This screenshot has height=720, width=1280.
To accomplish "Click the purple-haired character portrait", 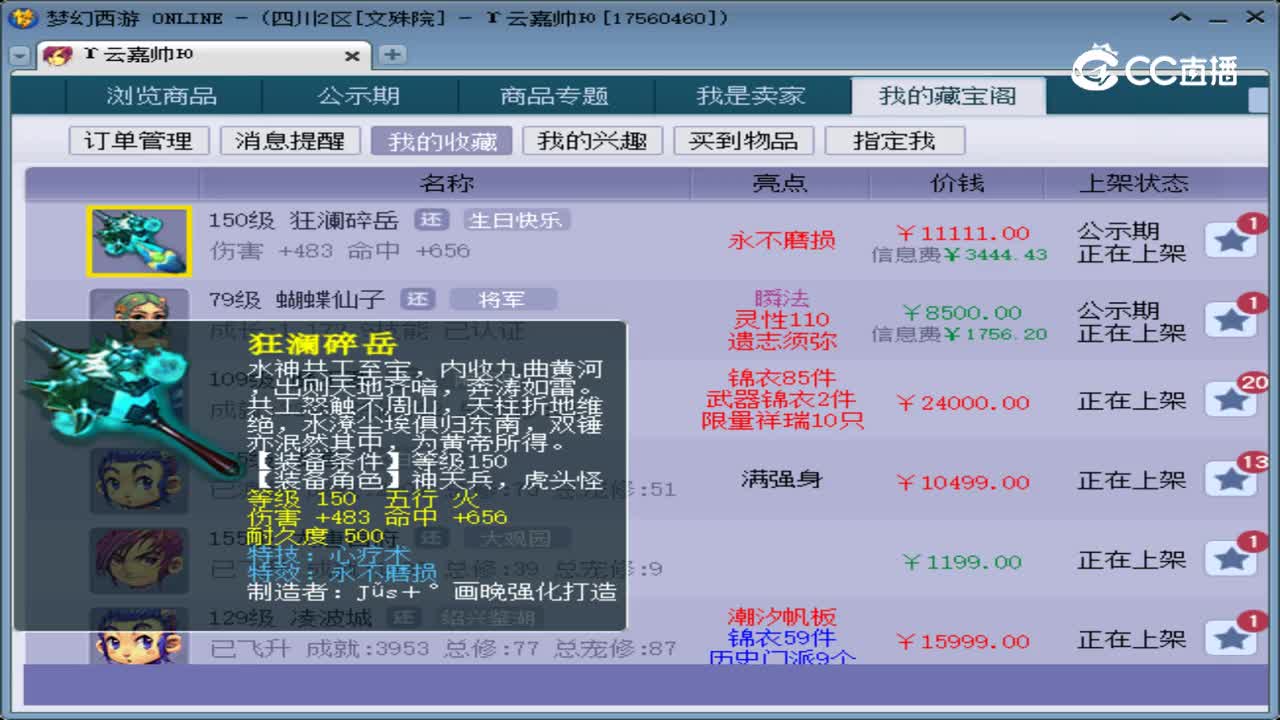I will [x=138, y=561].
